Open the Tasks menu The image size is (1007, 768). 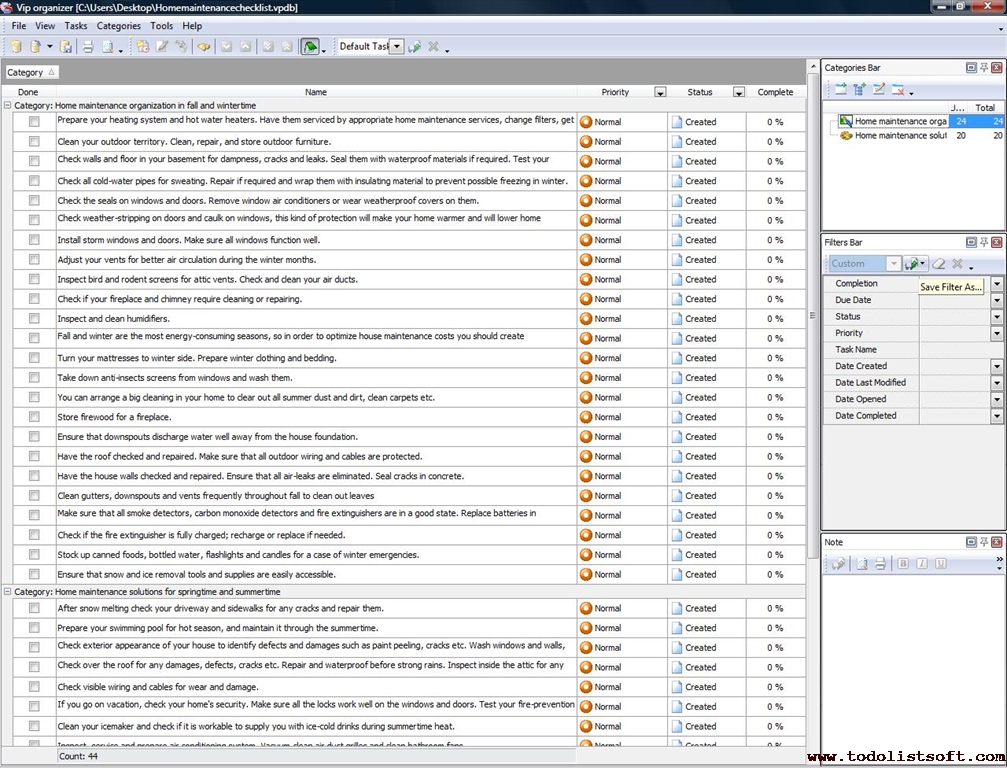[x=76, y=26]
